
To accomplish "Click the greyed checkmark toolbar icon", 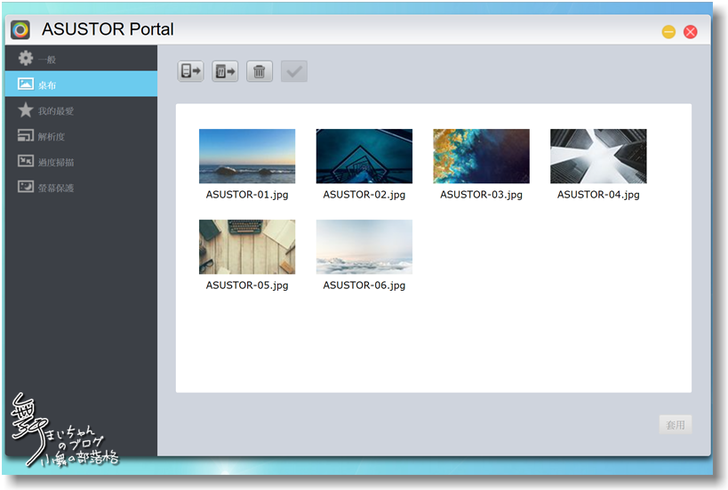I will [x=295, y=71].
